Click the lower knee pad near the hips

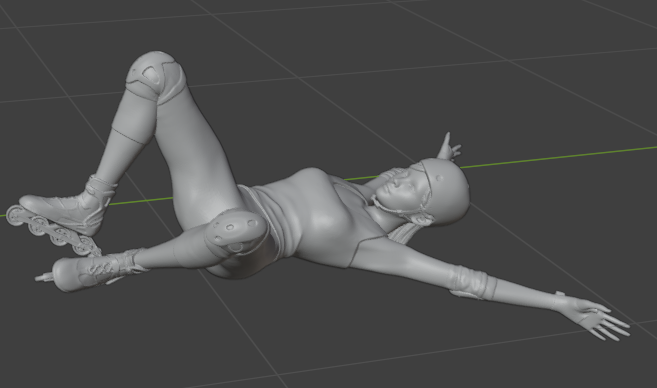point(236,232)
